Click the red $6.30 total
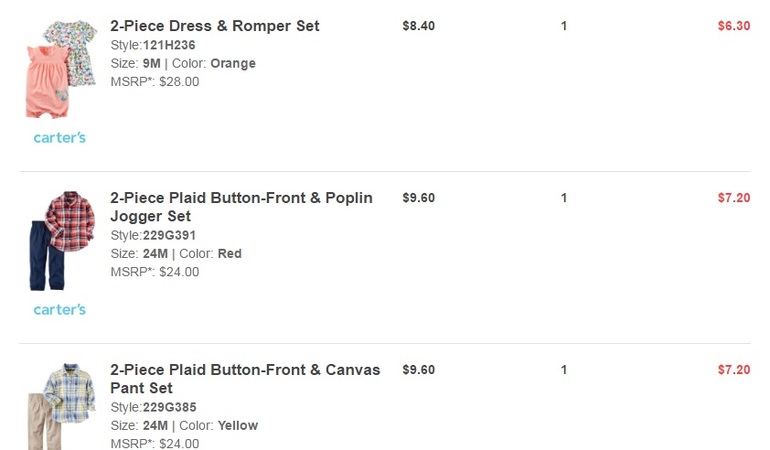 733,26
